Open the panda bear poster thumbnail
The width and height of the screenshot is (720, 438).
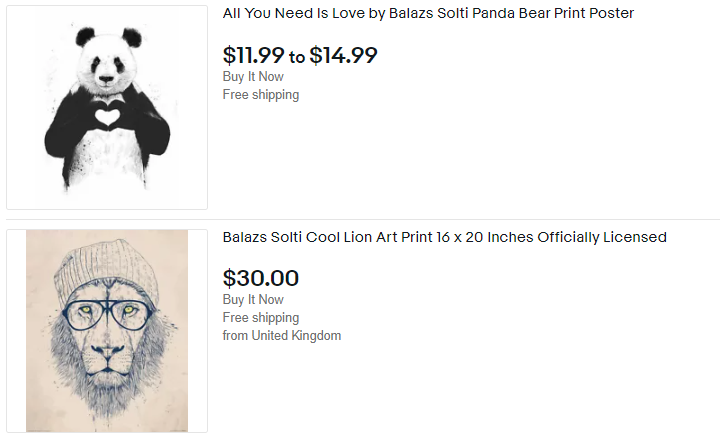point(107,107)
